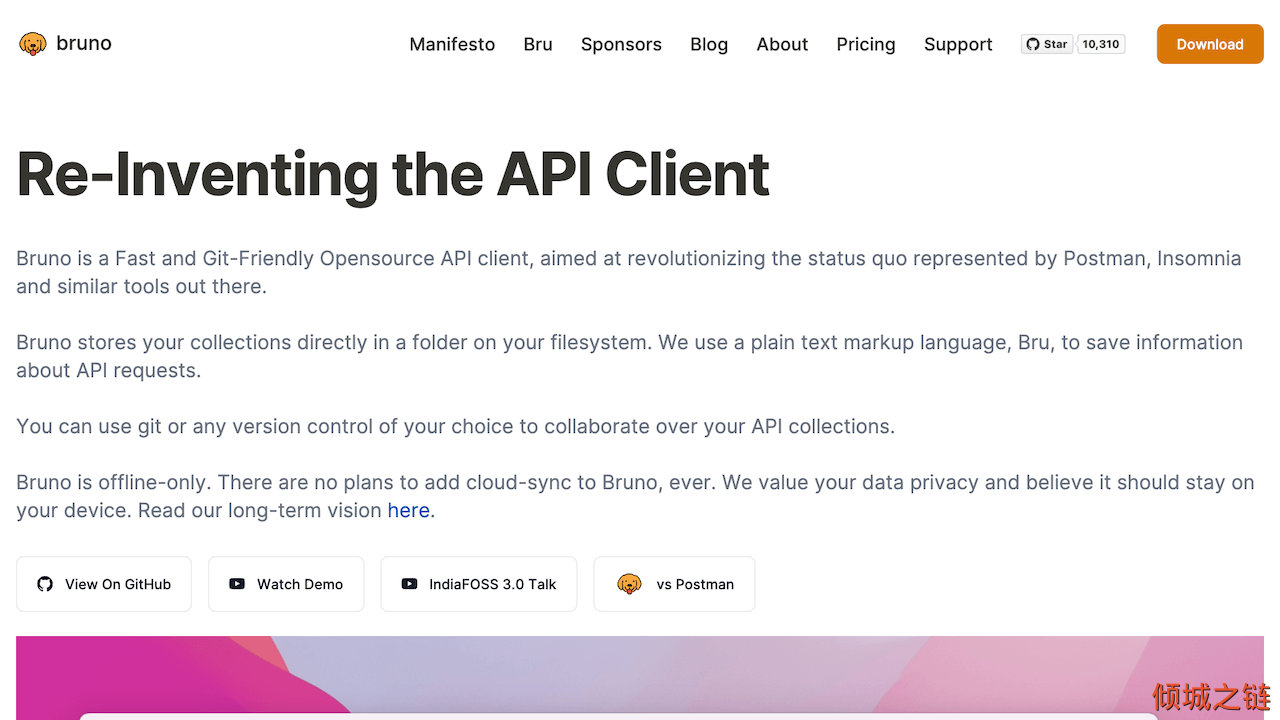
Task: Star the project on GitHub
Action: pos(1047,44)
